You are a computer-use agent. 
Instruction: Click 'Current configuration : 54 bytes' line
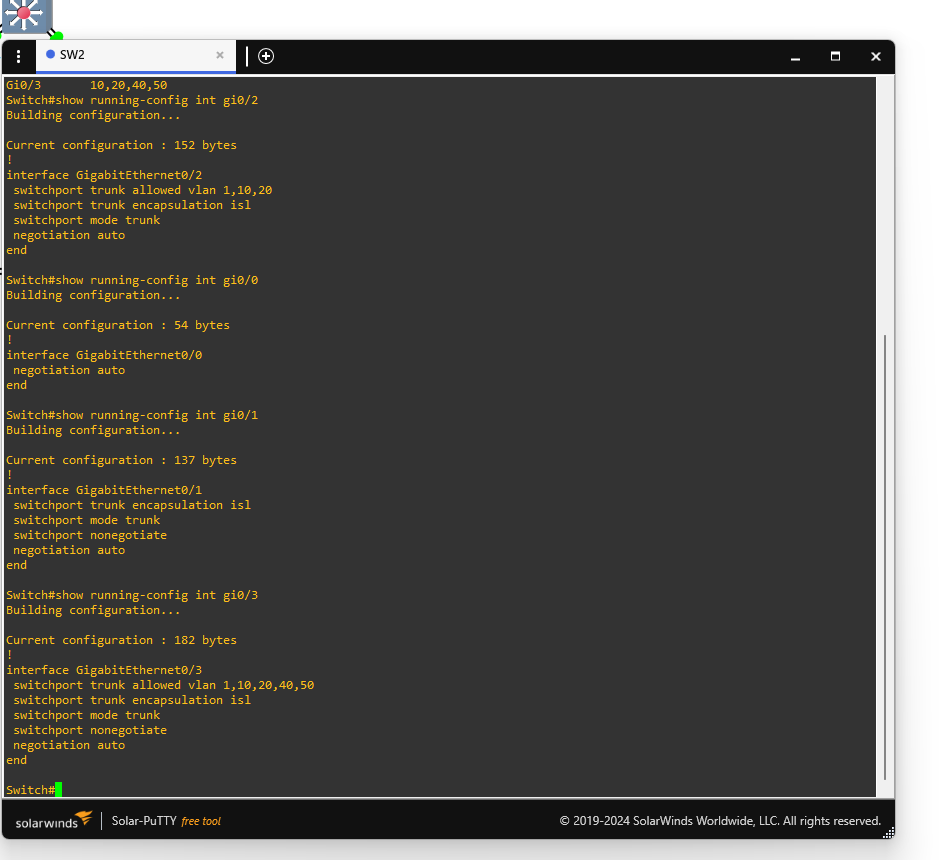(x=118, y=326)
